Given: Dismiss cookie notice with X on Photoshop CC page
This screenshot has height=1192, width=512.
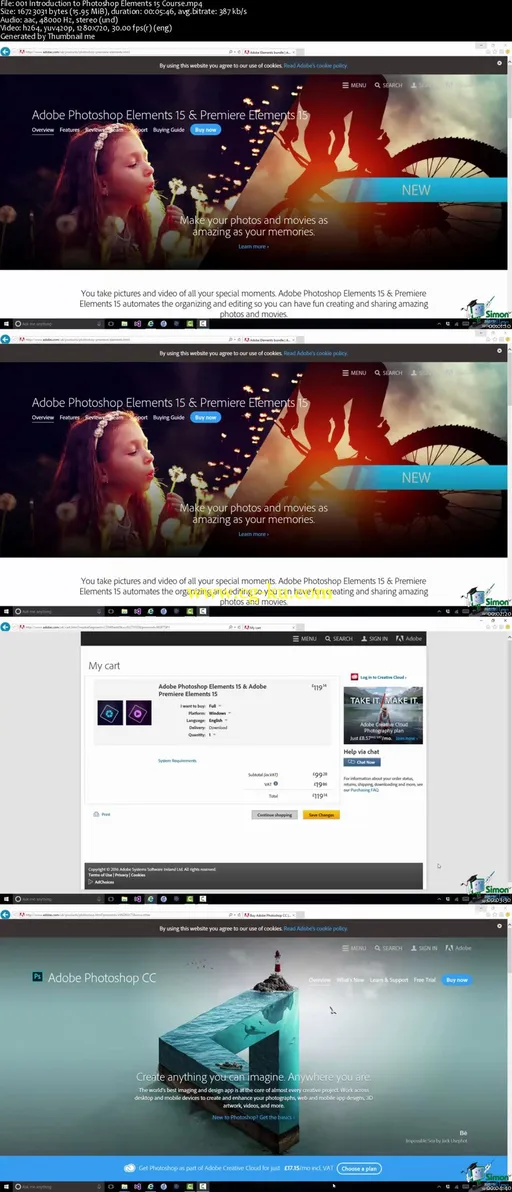Looking at the screenshot, I should click(x=499, y=928).
